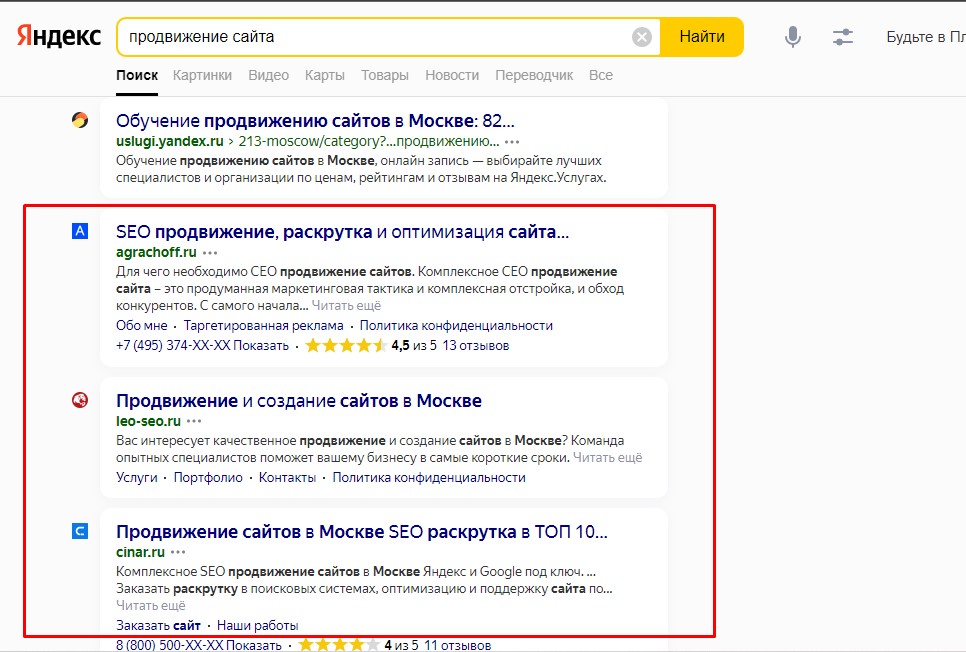
Task: Click the 'Будьте в Пл...' header link
Action: click(x=926, y=37)
